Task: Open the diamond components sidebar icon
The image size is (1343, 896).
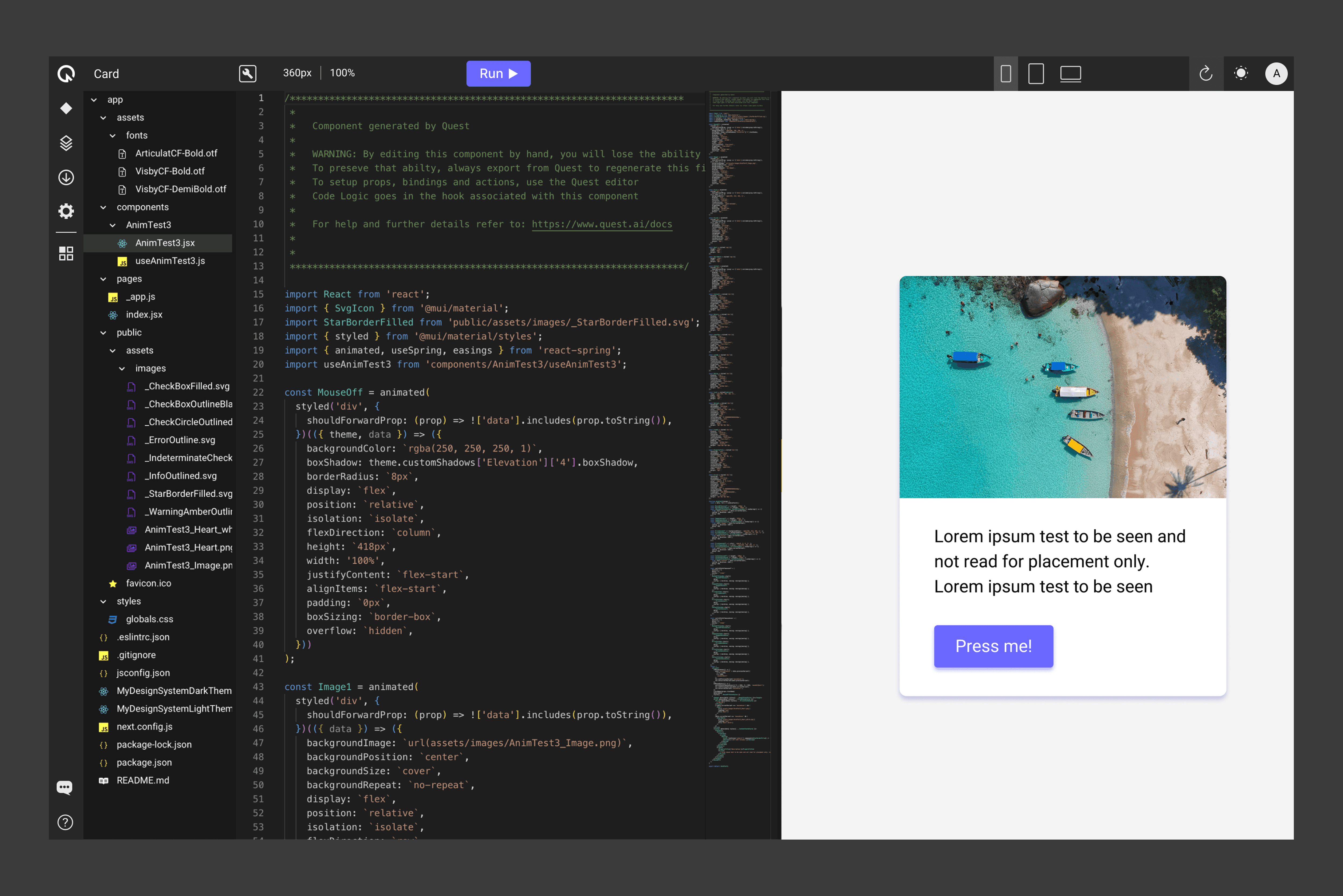Action: click(x=66, y=109)
